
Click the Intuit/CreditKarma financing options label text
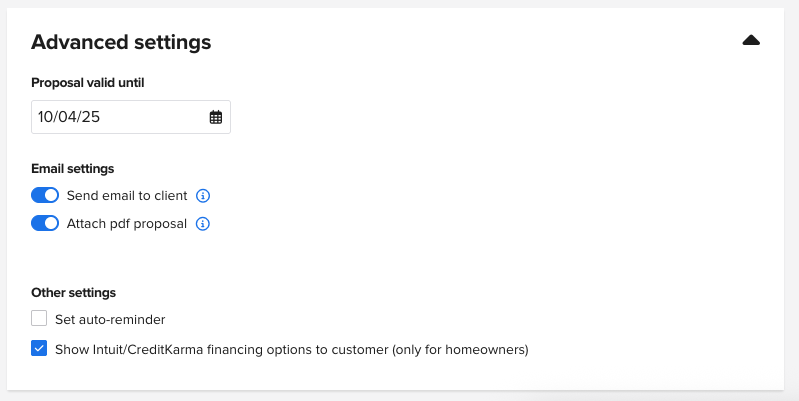(x=230, y=350)
